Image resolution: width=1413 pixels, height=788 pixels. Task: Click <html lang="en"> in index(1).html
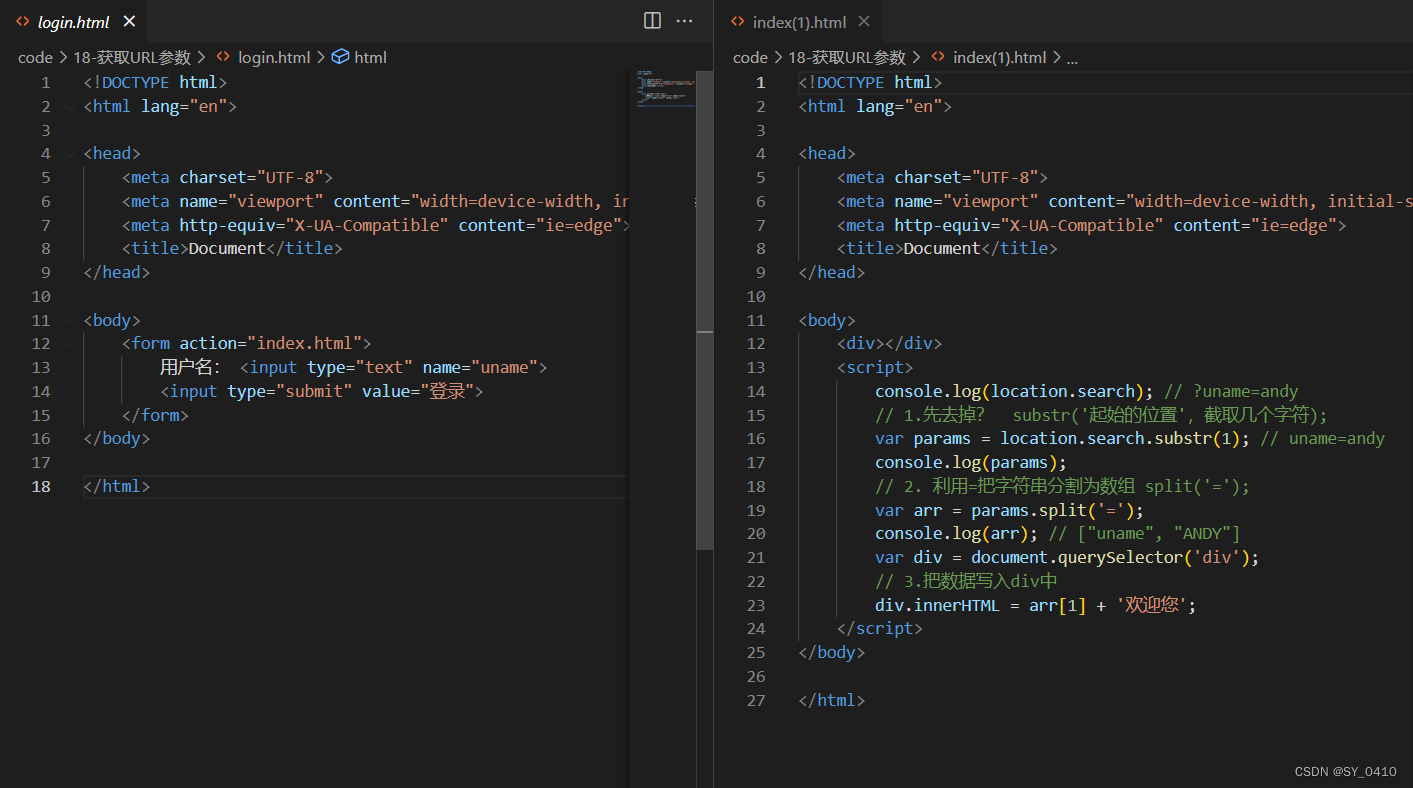[x=875, y=106]
